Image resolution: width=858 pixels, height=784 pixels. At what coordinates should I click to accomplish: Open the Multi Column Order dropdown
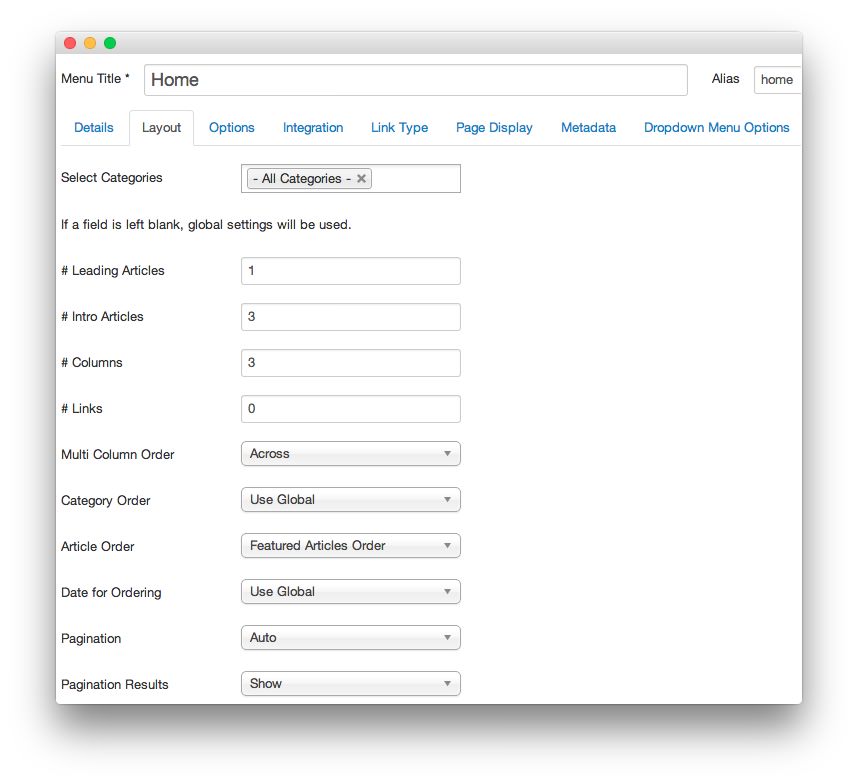click(x=351, y=454)
